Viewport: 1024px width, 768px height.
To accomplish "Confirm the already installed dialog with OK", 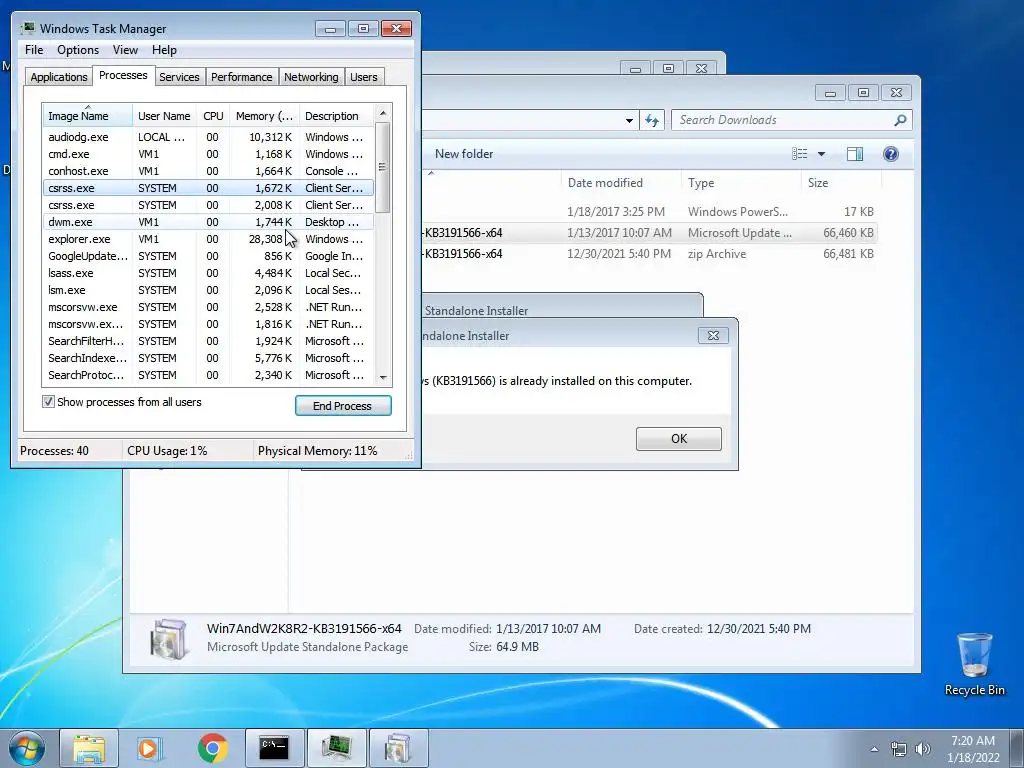I will 679,439.
